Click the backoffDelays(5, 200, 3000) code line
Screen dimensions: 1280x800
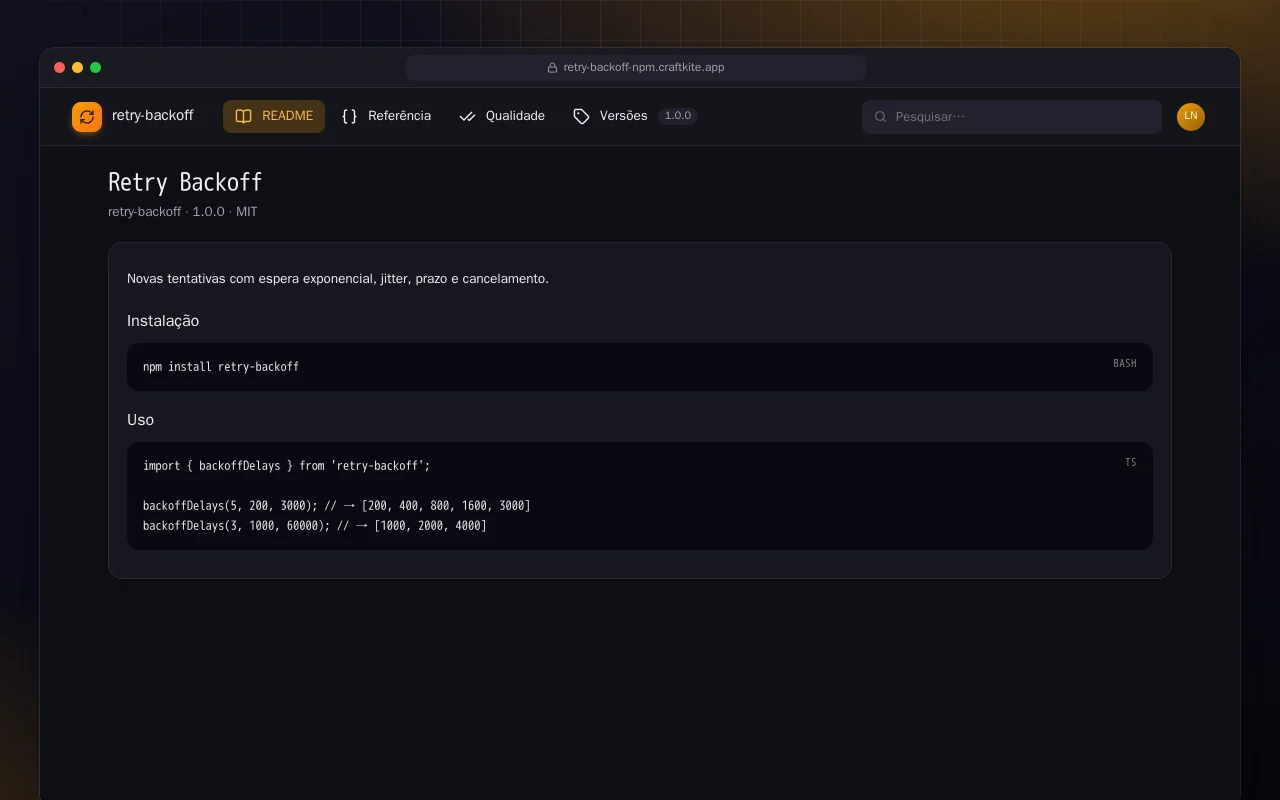337,506
